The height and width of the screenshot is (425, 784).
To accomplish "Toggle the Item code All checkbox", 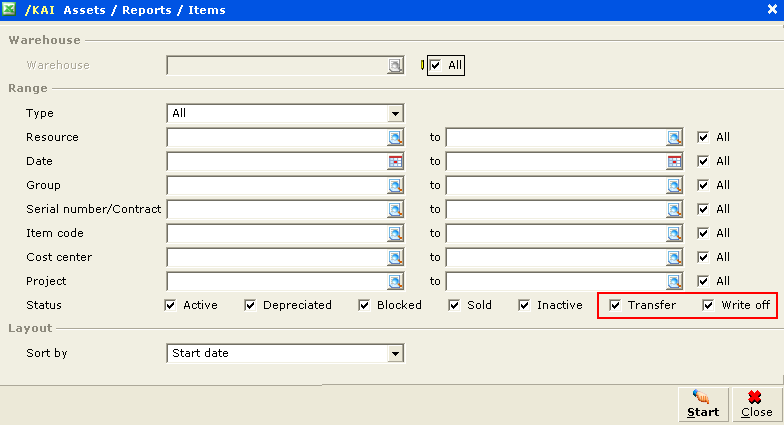I will click(x=703, y=233).
